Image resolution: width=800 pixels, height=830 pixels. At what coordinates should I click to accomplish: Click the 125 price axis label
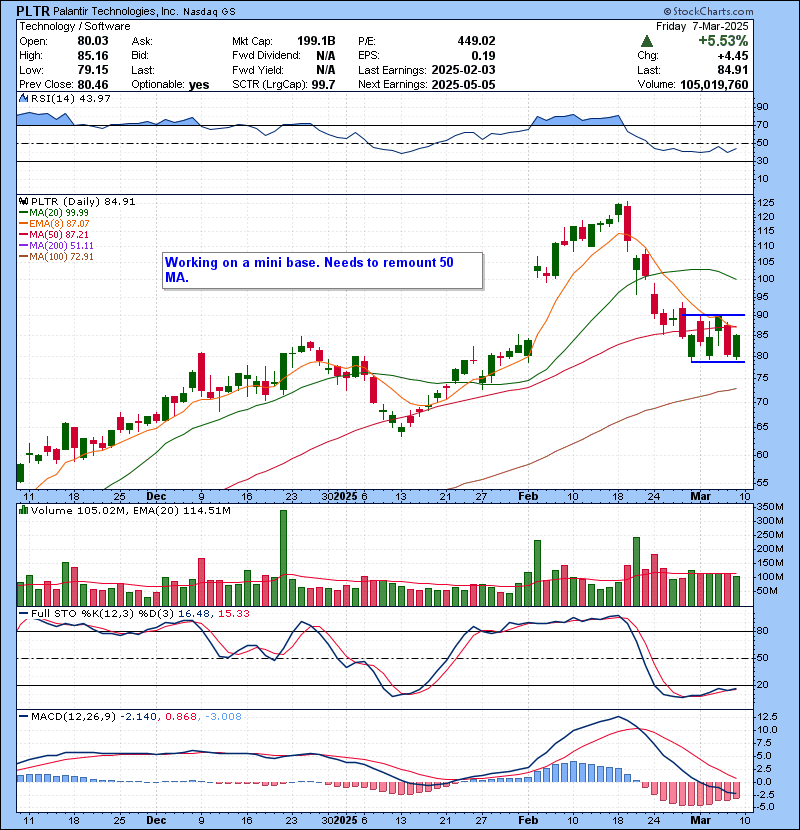click(x=766, y=203)
